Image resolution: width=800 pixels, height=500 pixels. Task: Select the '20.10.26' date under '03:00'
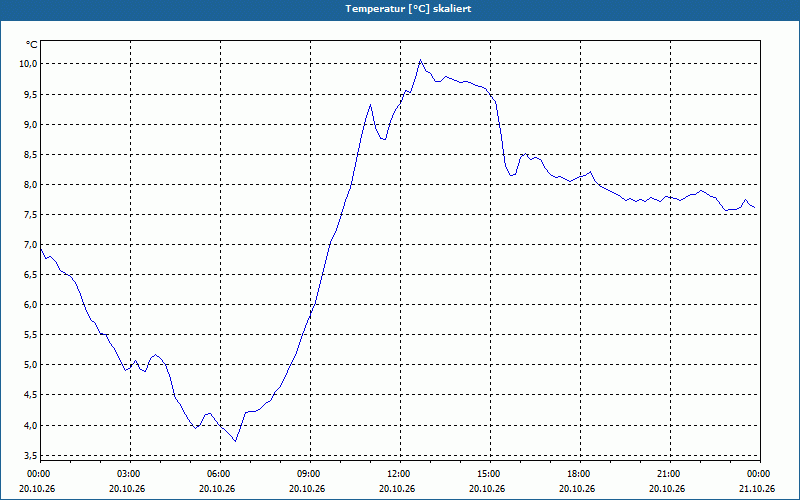click(127, 489)
